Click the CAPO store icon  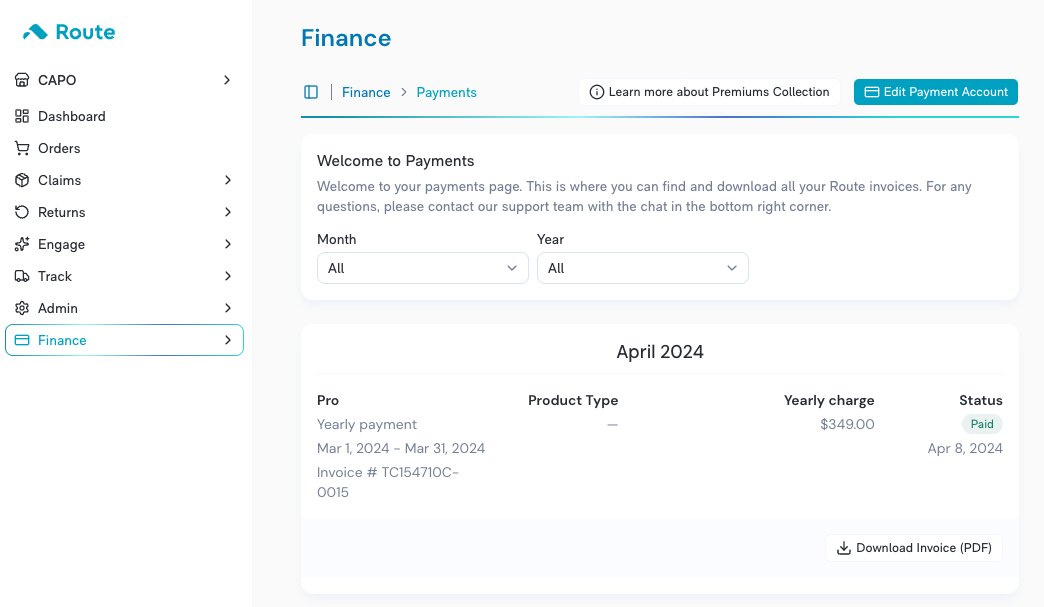[22, 80]
